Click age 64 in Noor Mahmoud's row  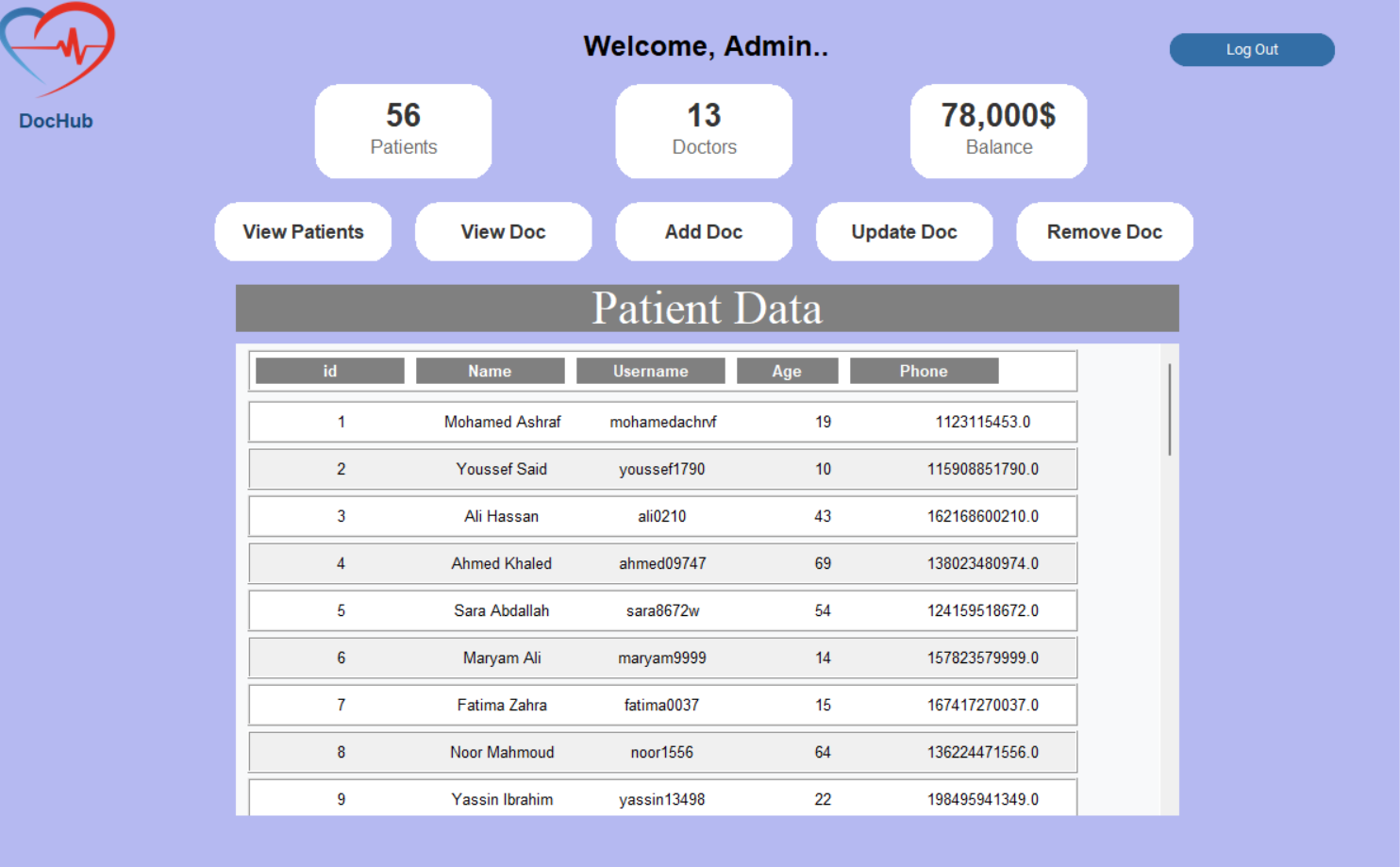point(824,752)
